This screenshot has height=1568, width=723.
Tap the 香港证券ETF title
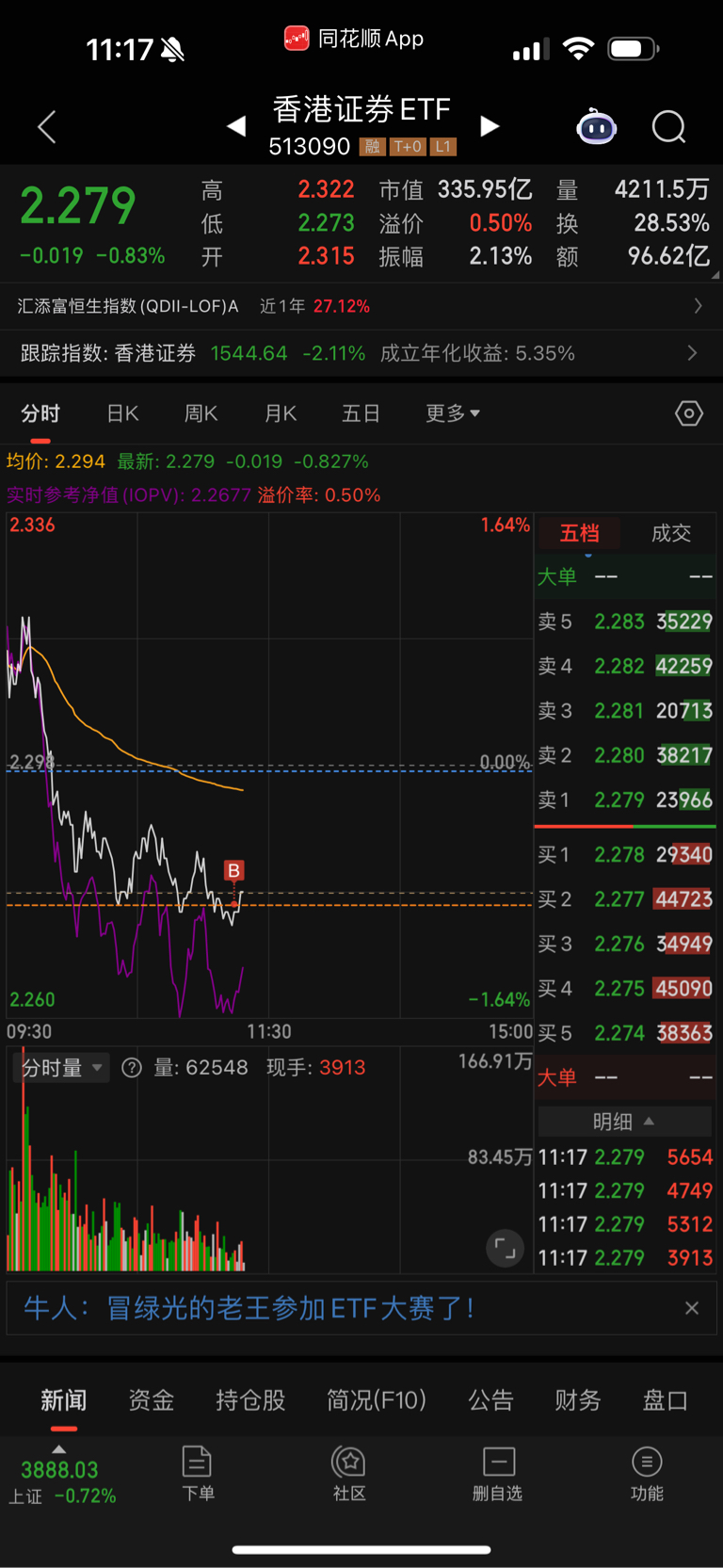click(x=361, y=109)
